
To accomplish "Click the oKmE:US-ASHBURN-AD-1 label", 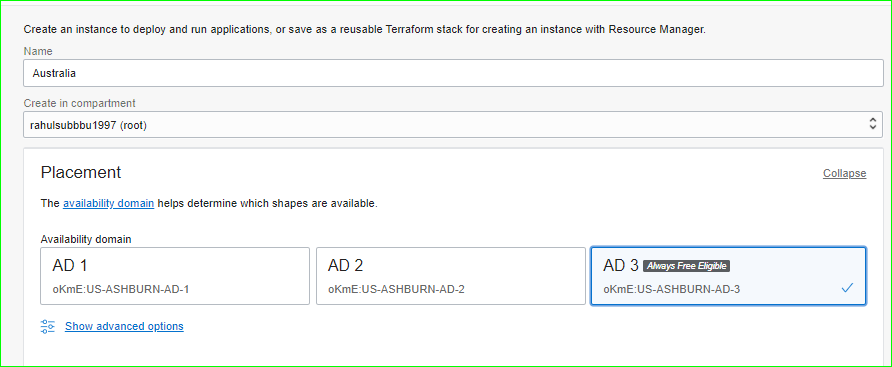I will click(121, 289).
